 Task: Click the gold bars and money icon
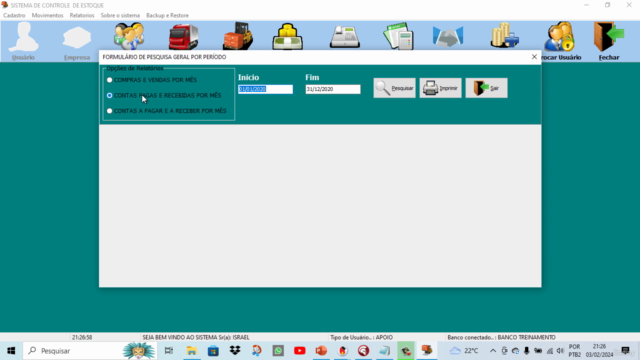point(288,36)
